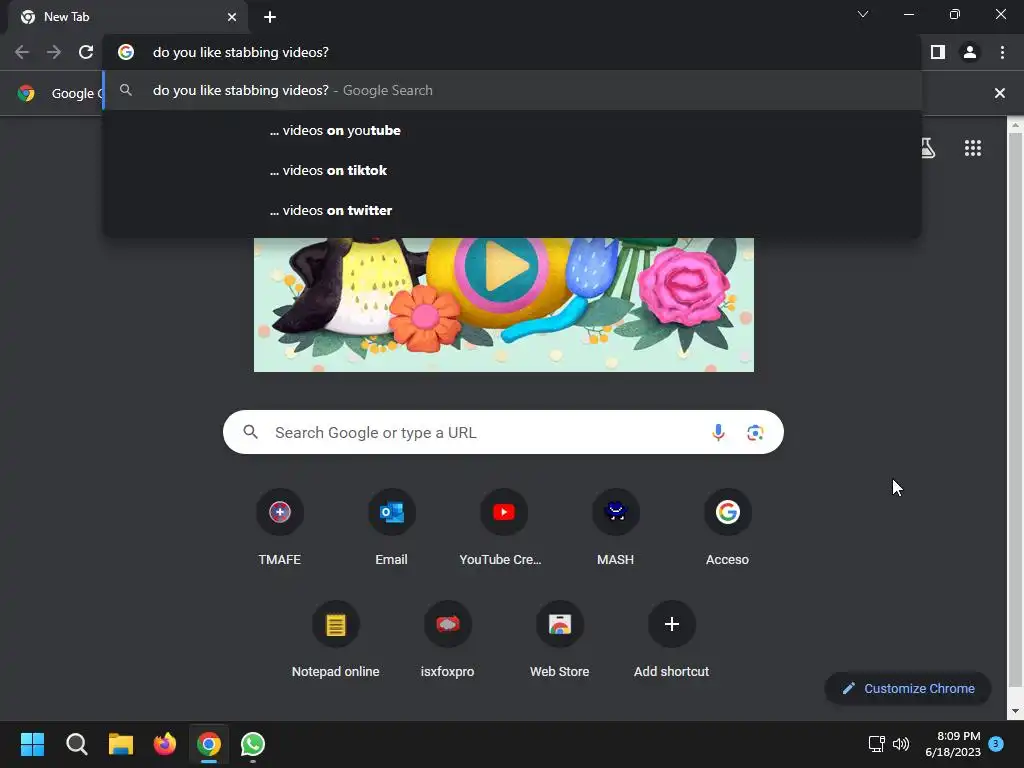Image resolution: width=1024 pixels, height=768 pixels.
Task: Select the 'do you like stabbing videos?' Google Search suggestion
Action: 512,90
